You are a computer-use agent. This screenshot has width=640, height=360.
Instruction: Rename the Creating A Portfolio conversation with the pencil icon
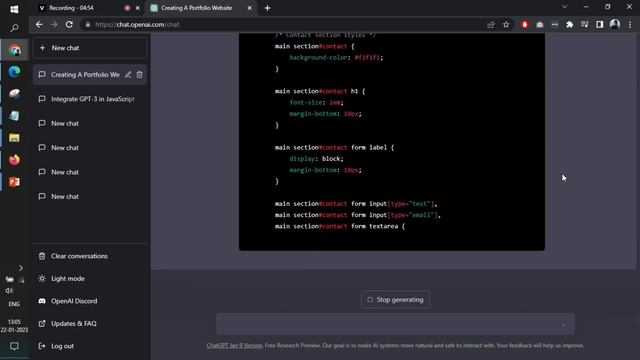(x=128, y=75)
